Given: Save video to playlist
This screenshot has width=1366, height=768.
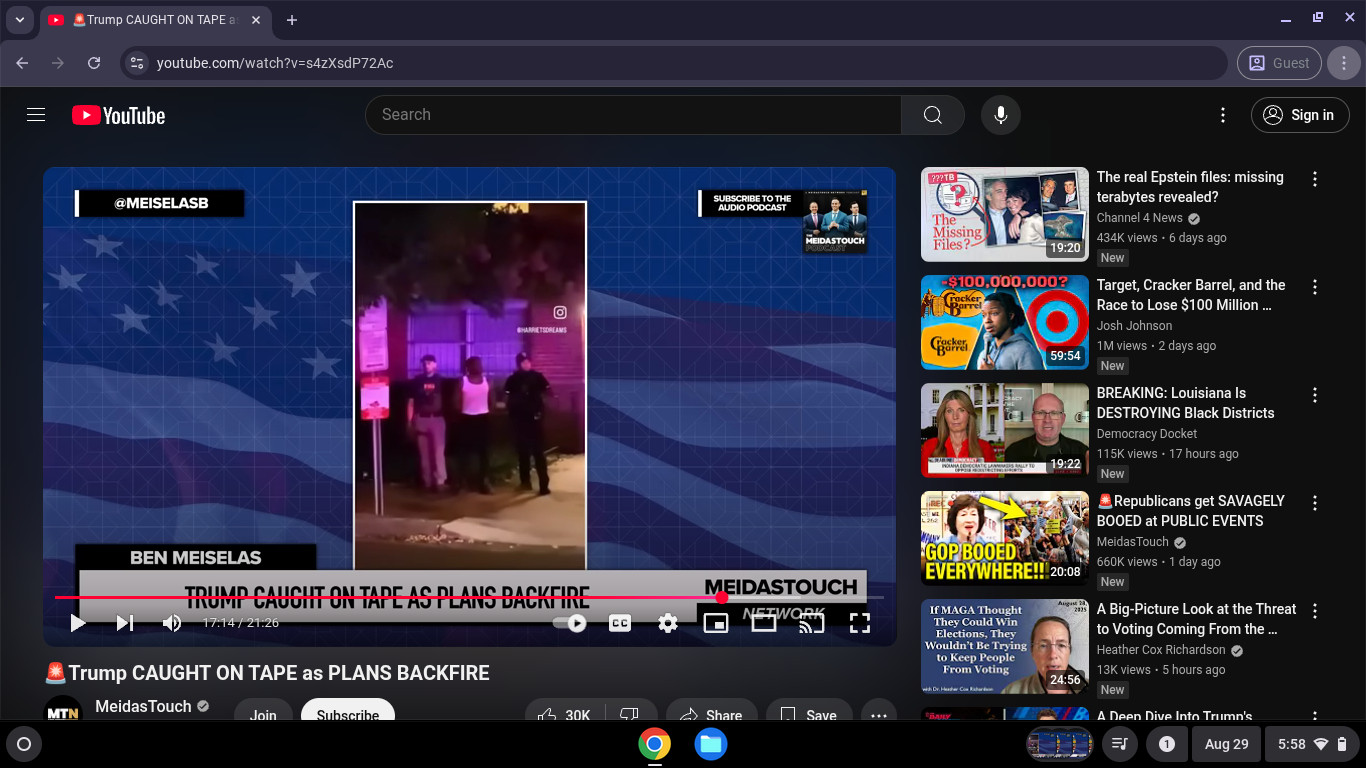Looking at the screenshot, I should [809, 715].
